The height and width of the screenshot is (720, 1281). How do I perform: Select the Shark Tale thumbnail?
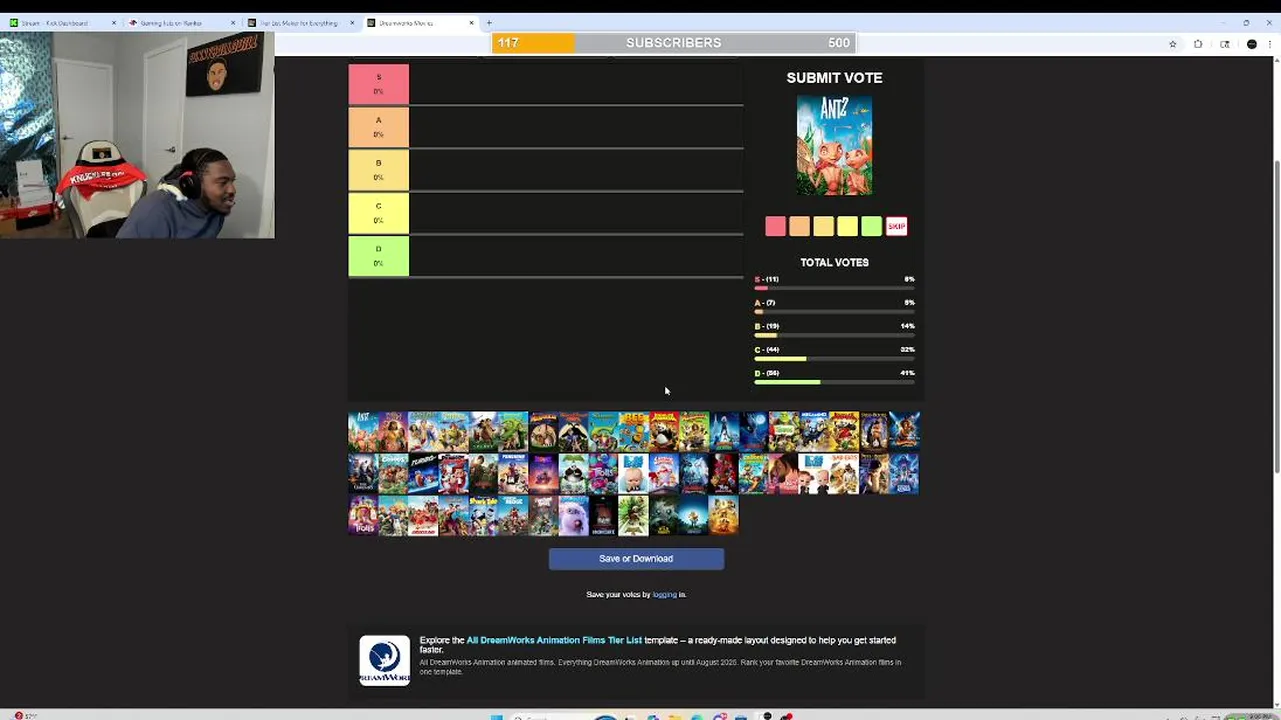483,515
